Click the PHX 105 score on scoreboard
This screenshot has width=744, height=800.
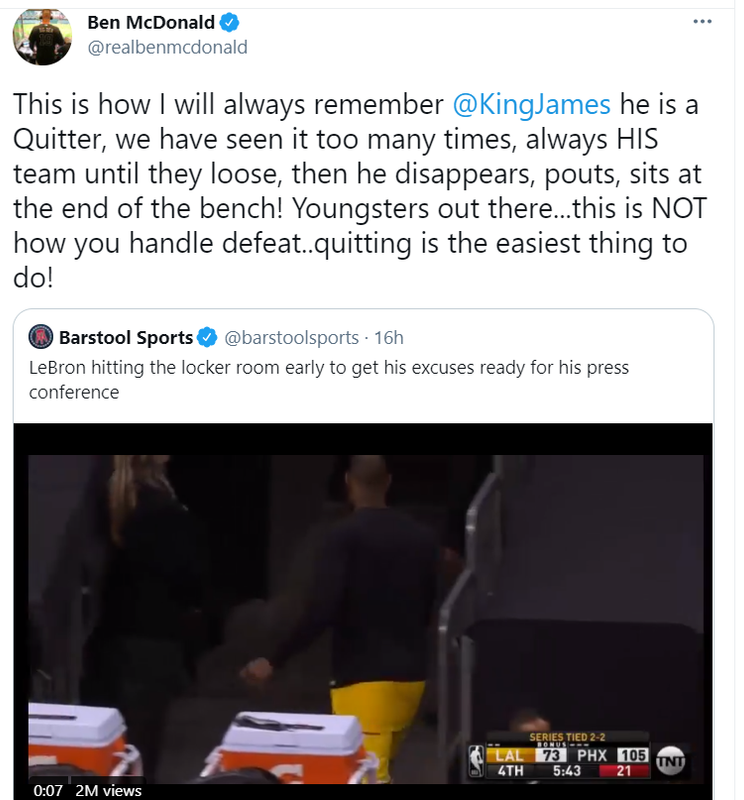611,755
